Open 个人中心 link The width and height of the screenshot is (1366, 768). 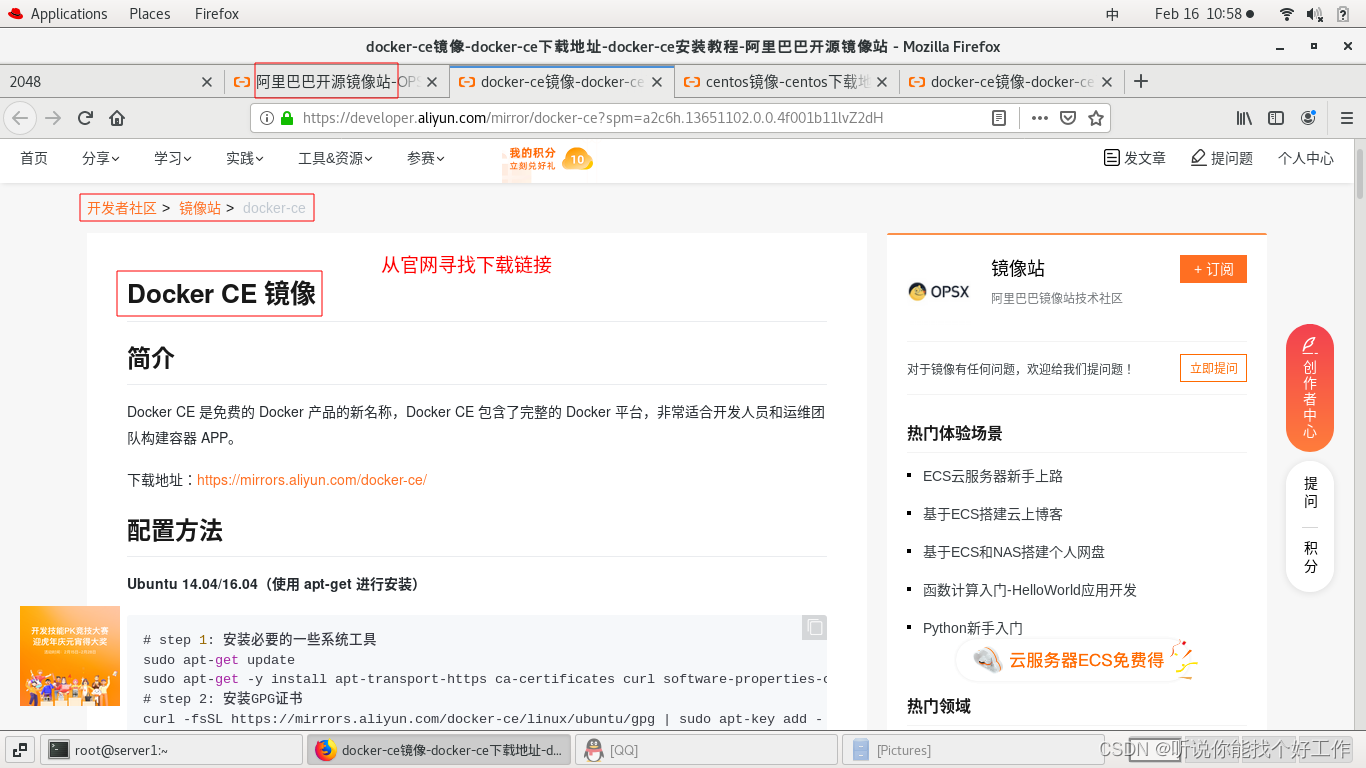[1306, 158]
